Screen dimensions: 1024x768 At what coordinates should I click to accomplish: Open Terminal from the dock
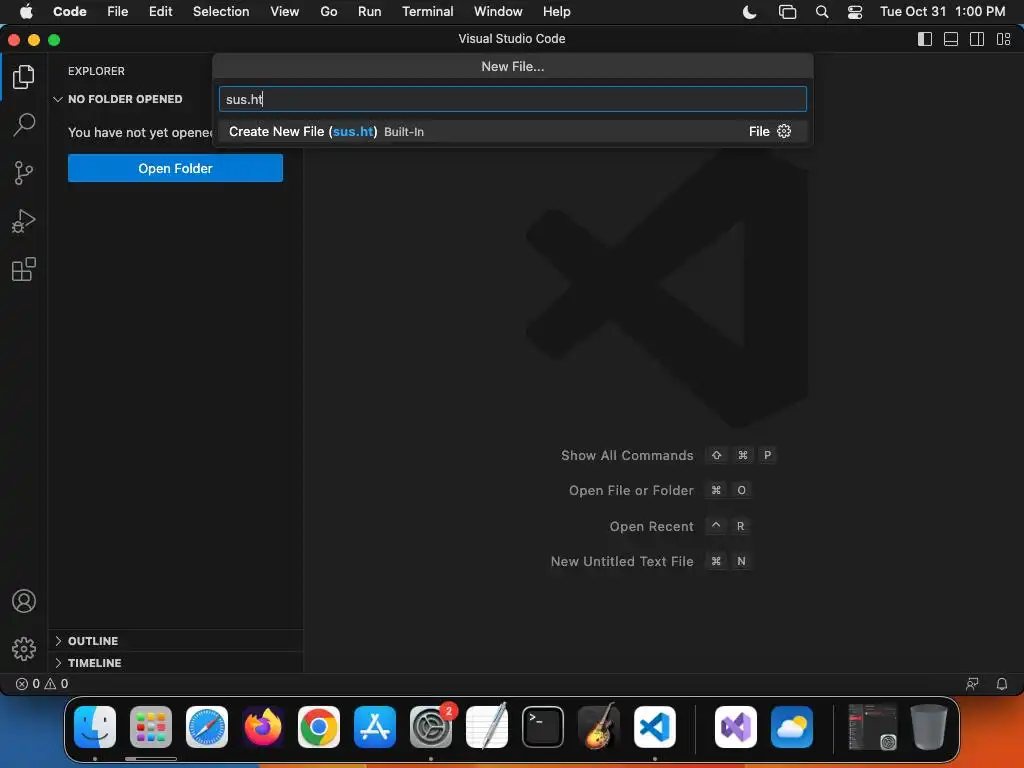point(543,726)
